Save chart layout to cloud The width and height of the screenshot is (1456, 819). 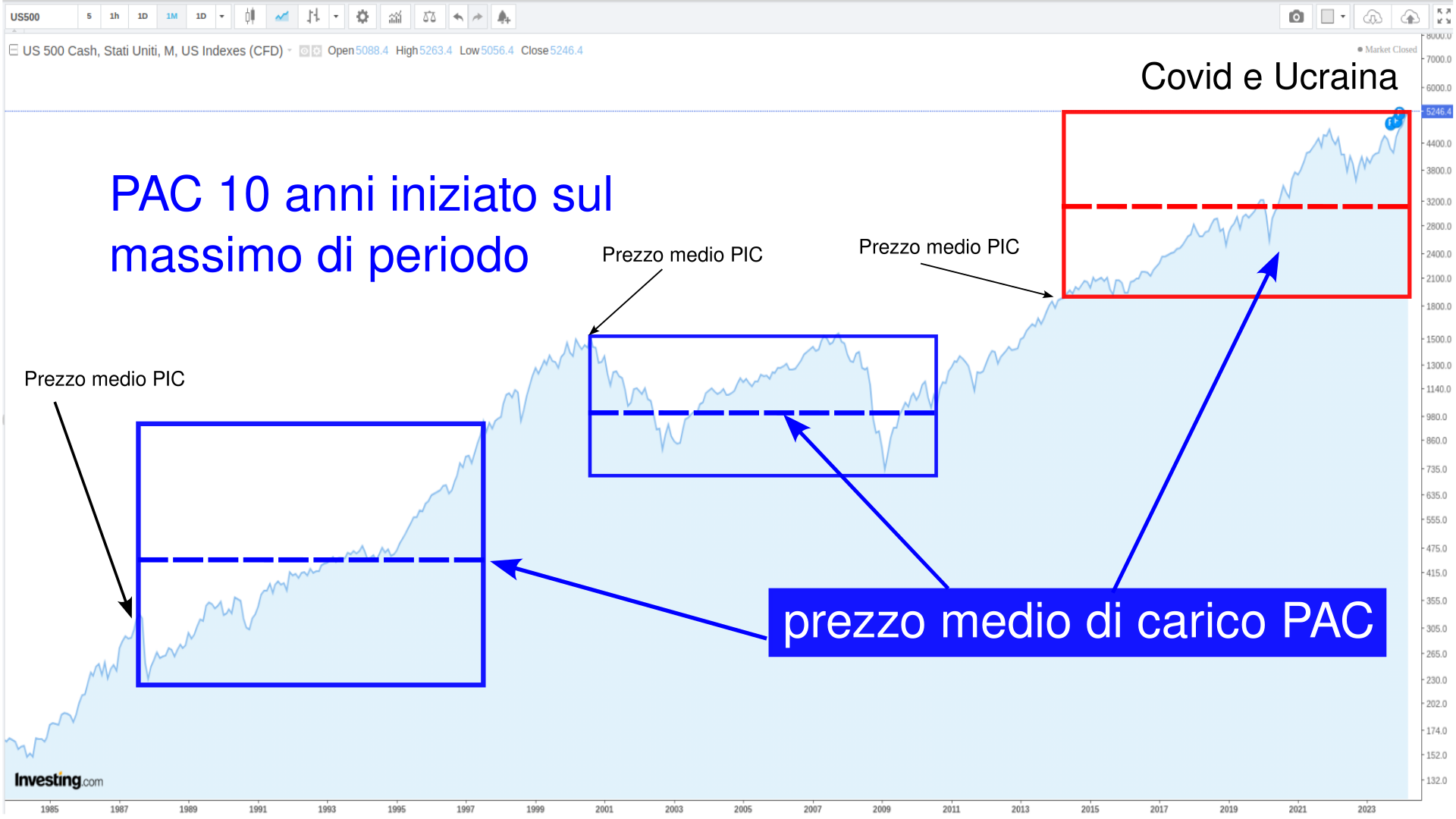coord(1410,16)
